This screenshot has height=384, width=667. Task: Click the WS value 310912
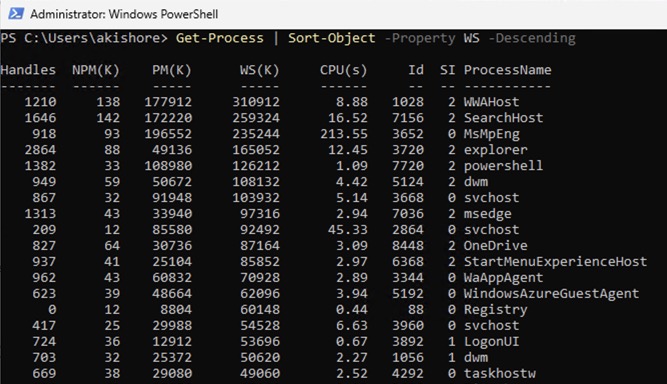(256, 102)
